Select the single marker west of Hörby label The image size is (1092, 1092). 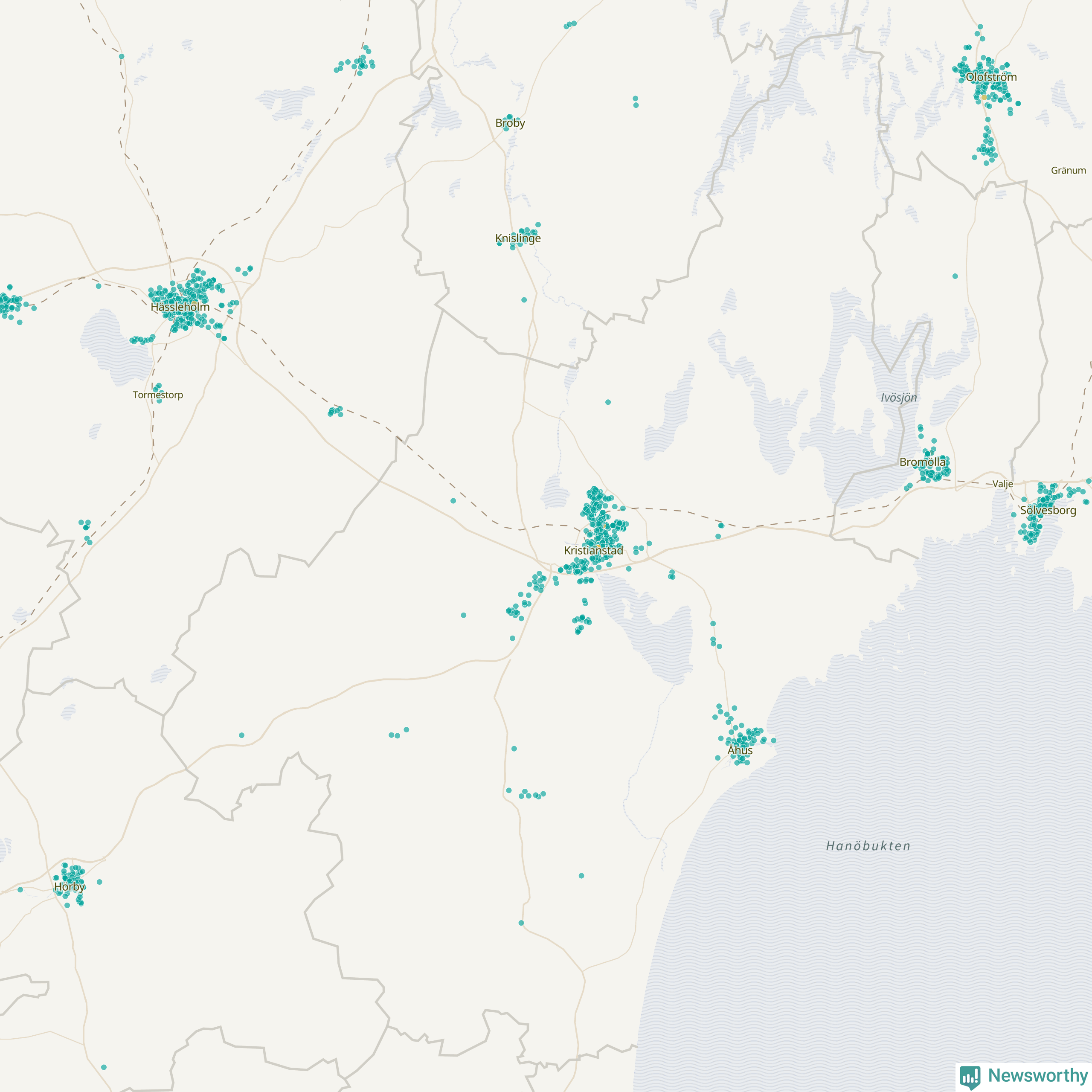pyautogui.click(x=20, y=890)
